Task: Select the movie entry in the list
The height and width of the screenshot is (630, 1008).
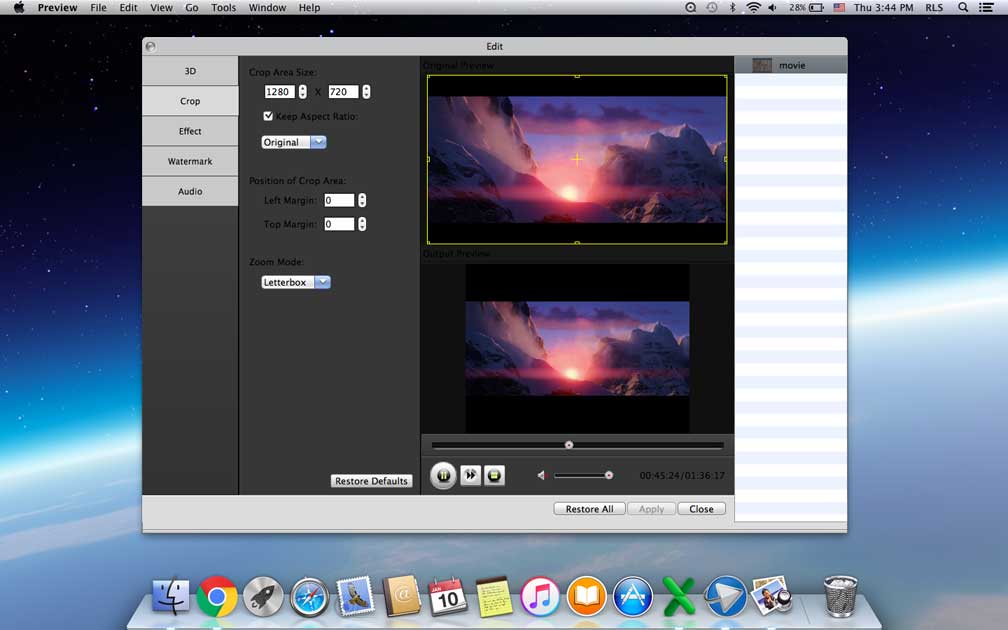Action: pyautogui.click(x=791, y=65)
